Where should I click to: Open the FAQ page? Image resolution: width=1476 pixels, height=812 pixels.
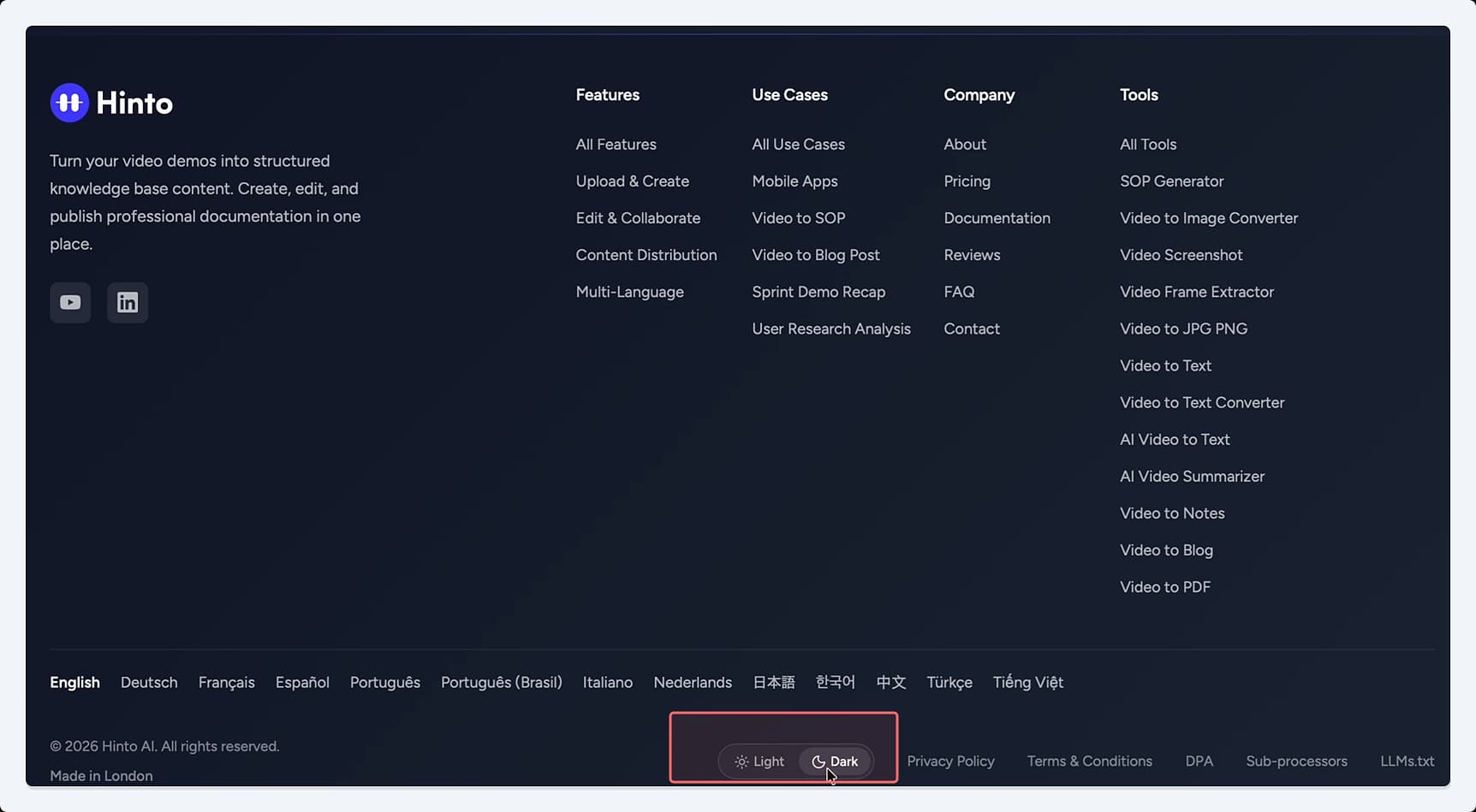pyautogui.click(x=960, y=292)
